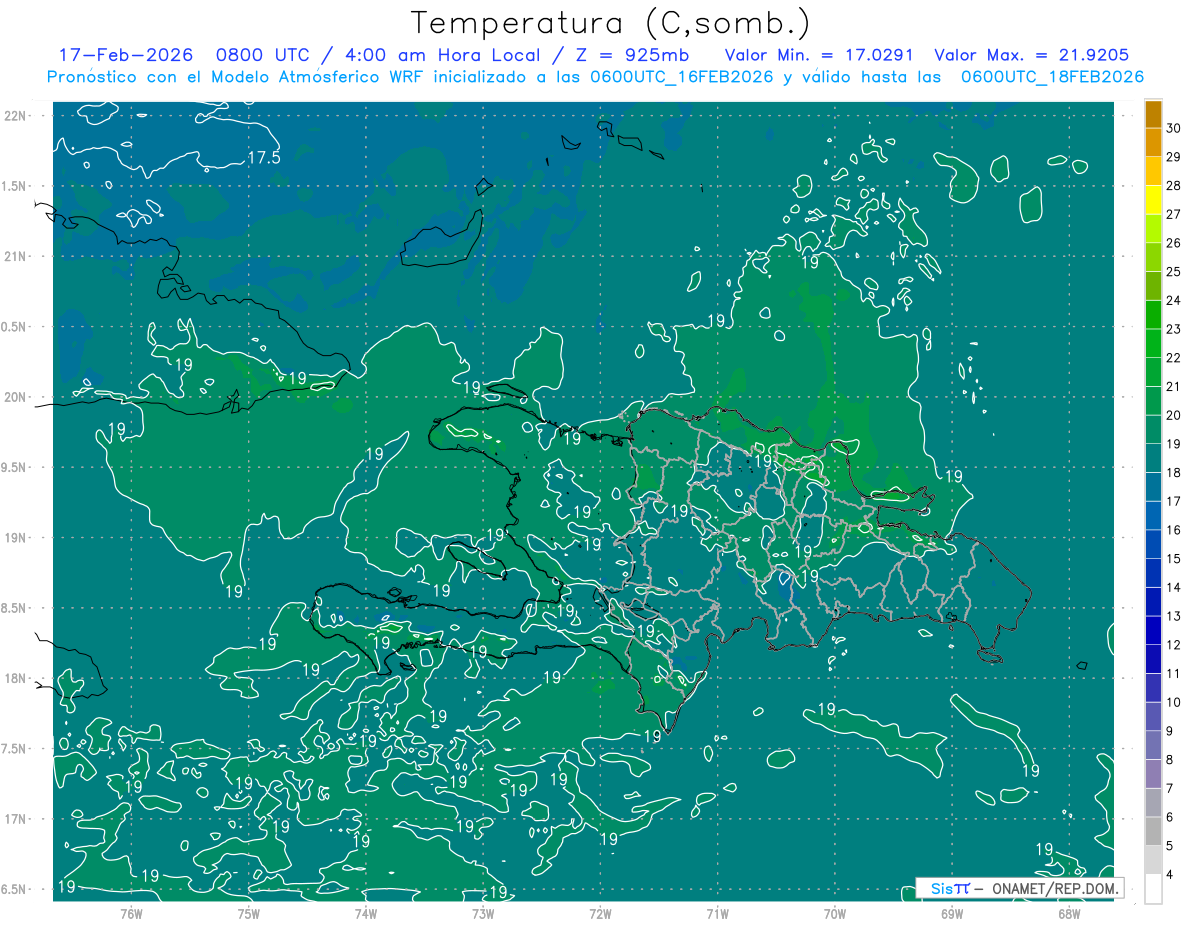
Task: Click the '30' value on the color scale
Action: 1174,128
